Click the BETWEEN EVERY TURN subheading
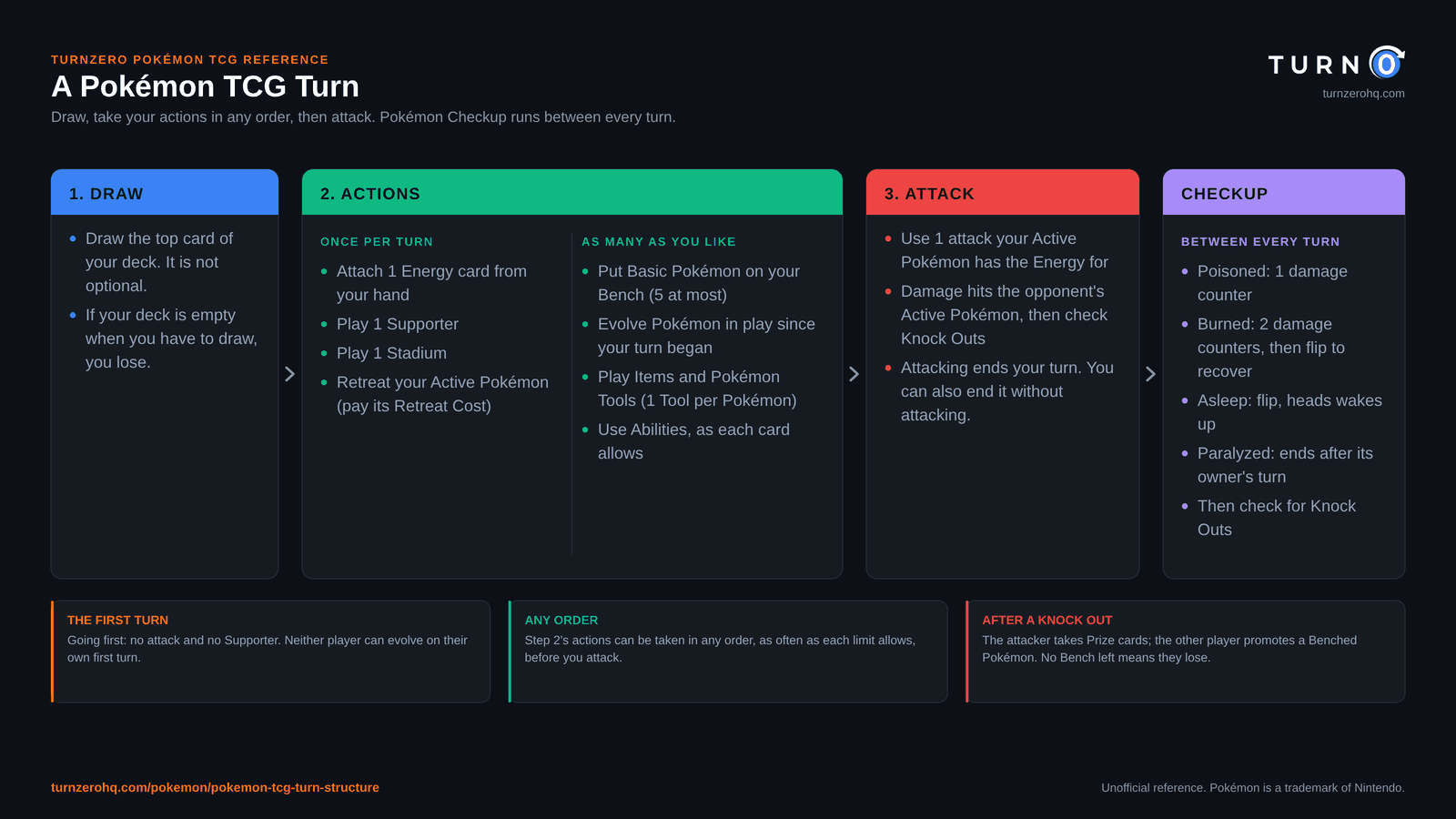Screen dimensions: 1456x819 point(1259,242)
